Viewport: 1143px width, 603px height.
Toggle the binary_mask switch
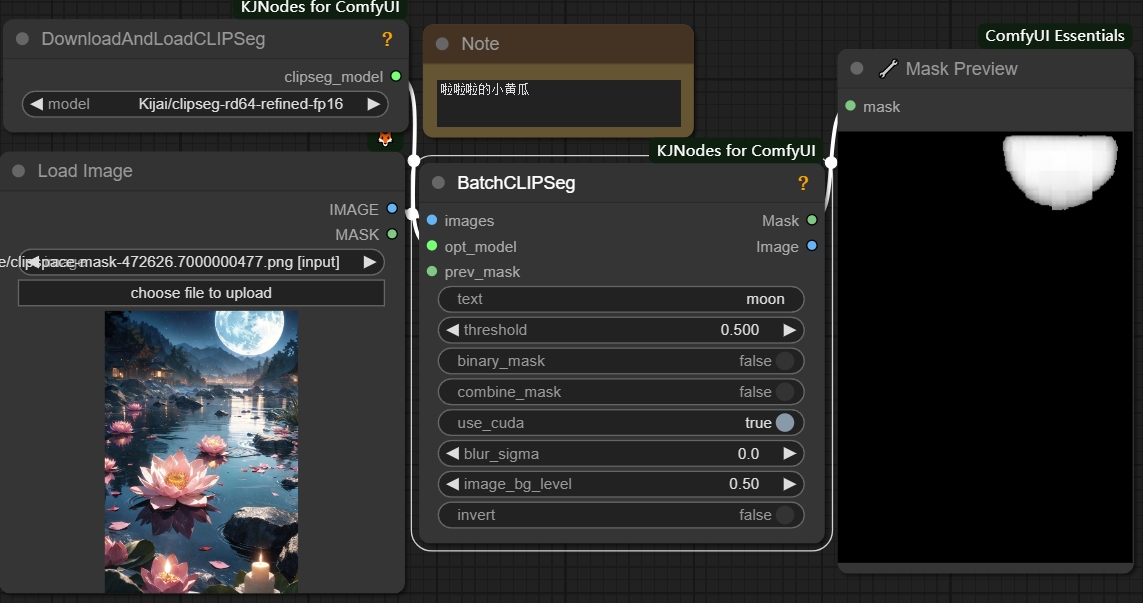click(x=785, y=361)
